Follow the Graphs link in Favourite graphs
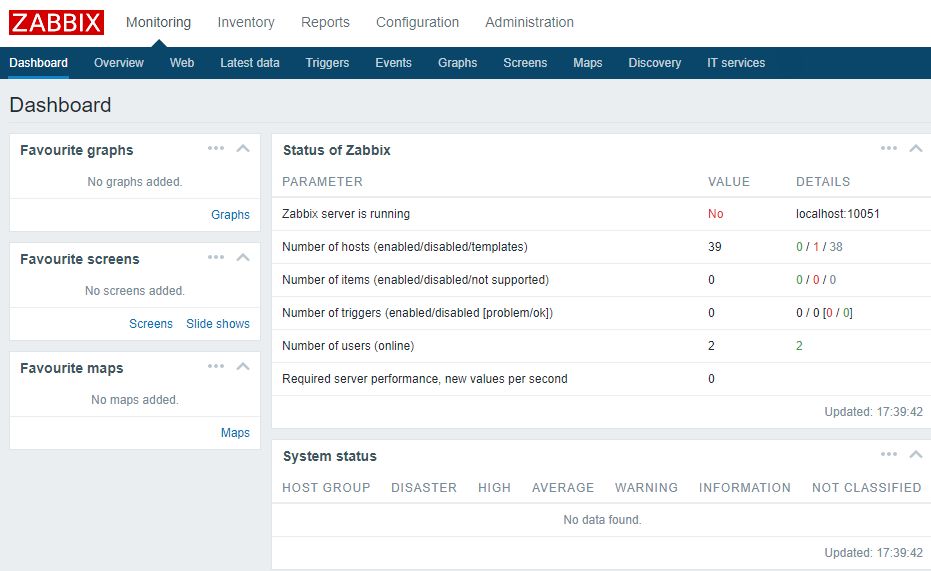The height and width of the screenshot is (571, 931). [x=230, y=215]
